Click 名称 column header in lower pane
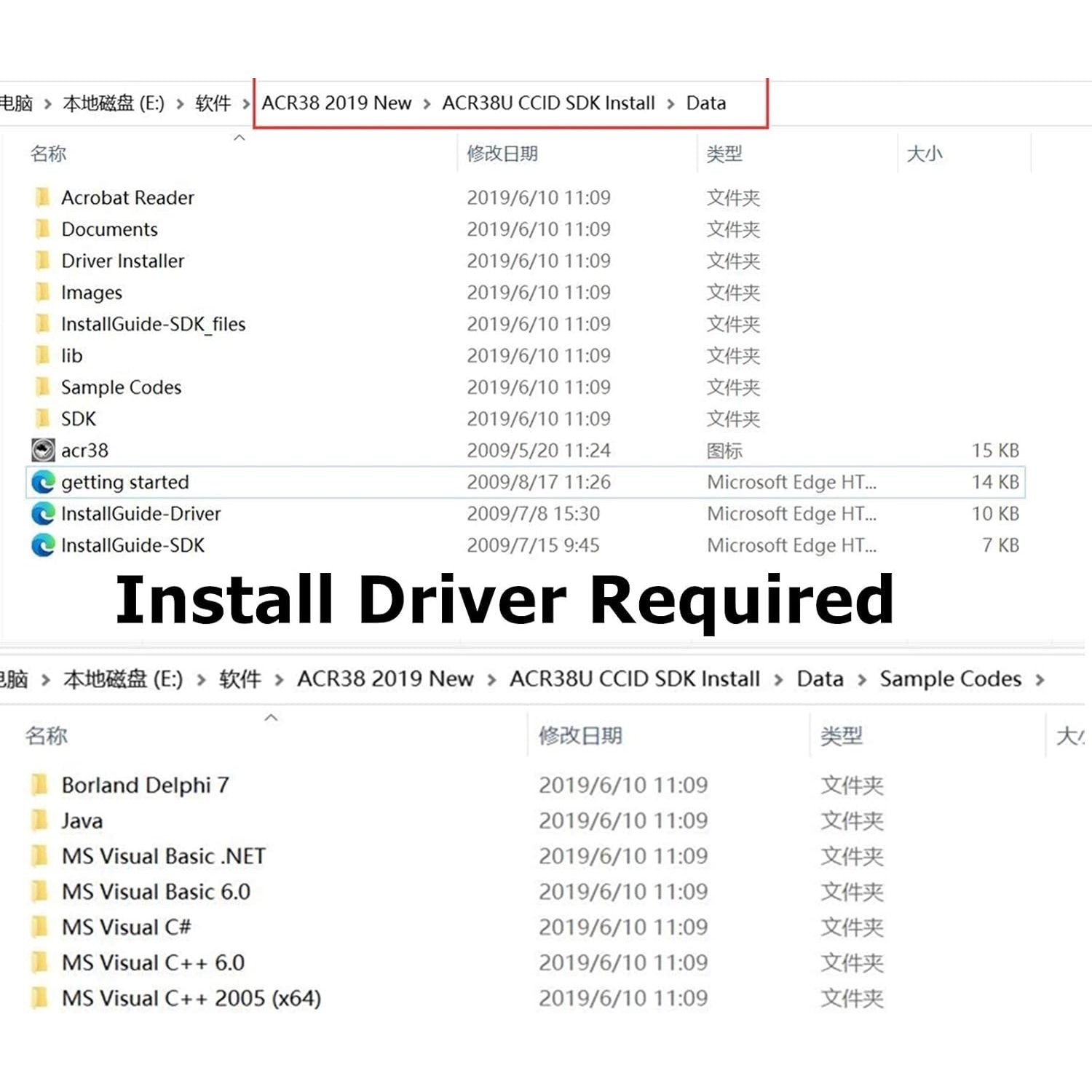Screen dimensions: 1092x1092 47,735
